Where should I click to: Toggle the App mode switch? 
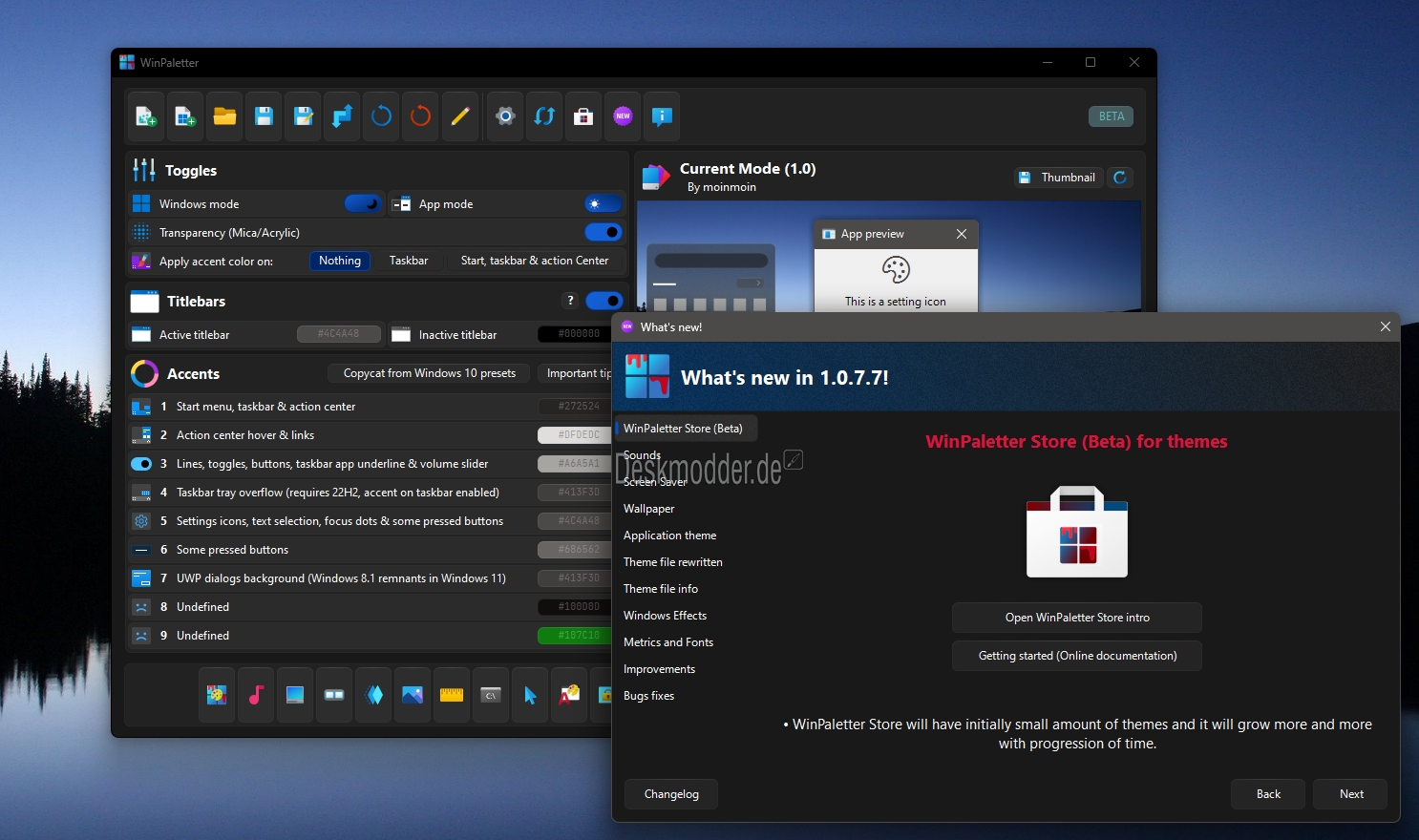[604, 203]
